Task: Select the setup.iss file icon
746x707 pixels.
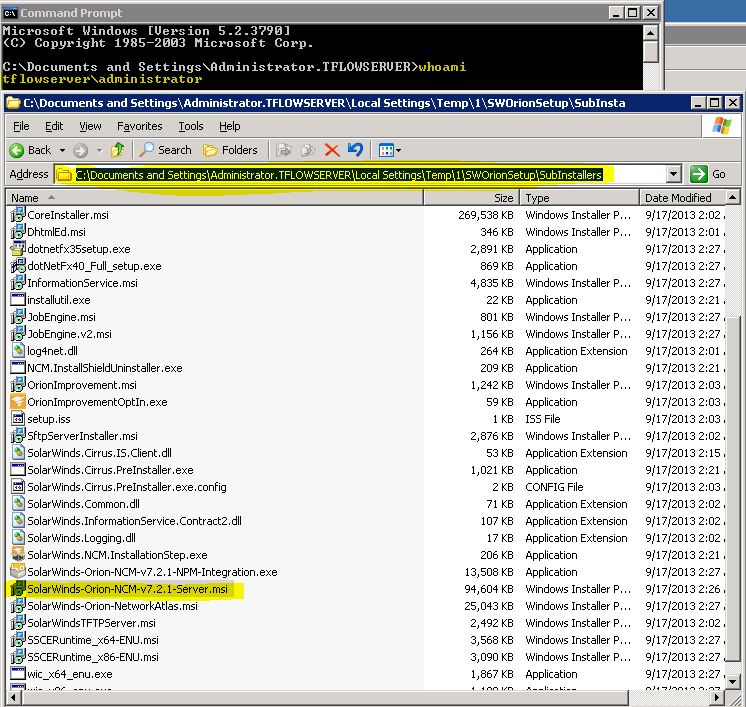Action: pyautogui.click(x=18, y=419)
